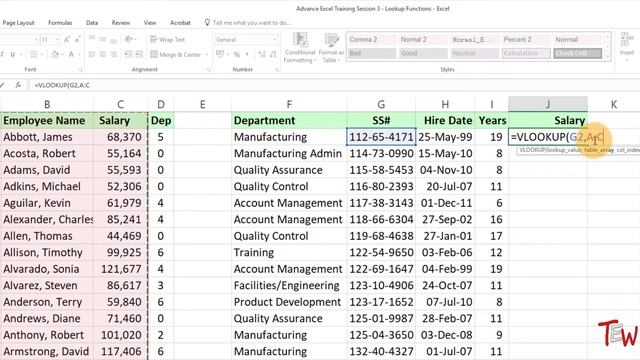Image resolution: width=640 pixels, height=360 pixels.
Task: Apply the Normal cell style
Action: 577,40
